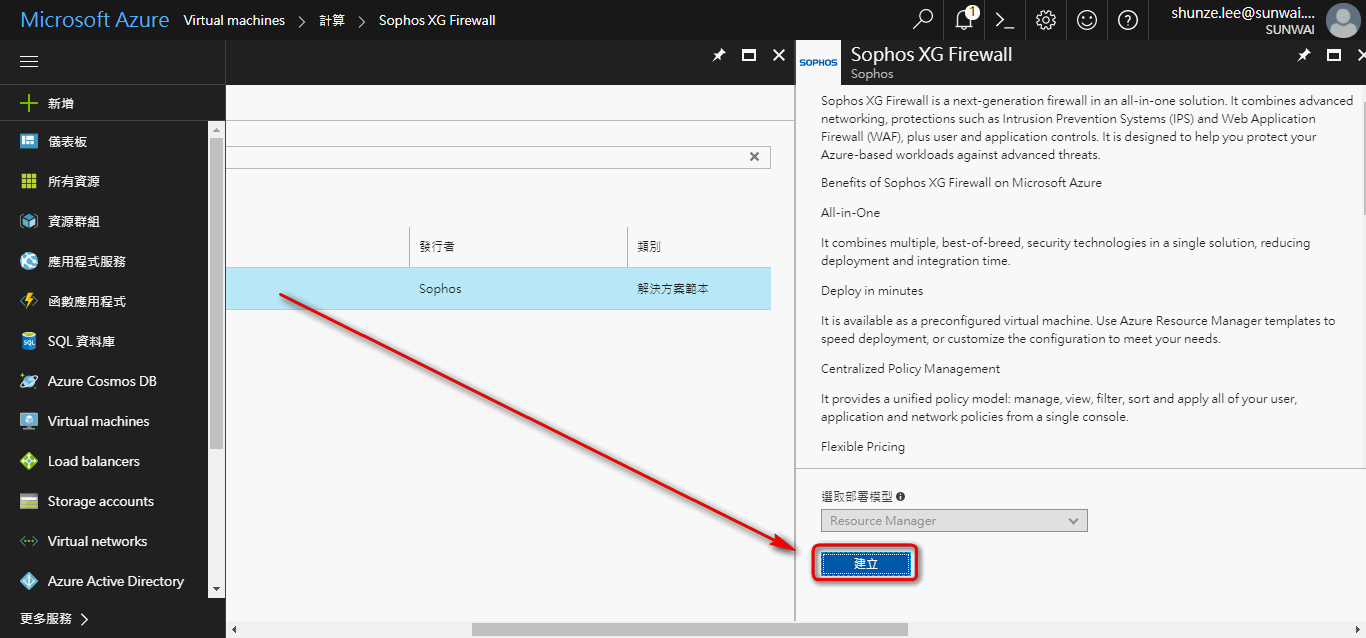The height and width of the screenshot is (638, 1366).
Task: Click the 建立 create button
Action: (x=866, y=564)
